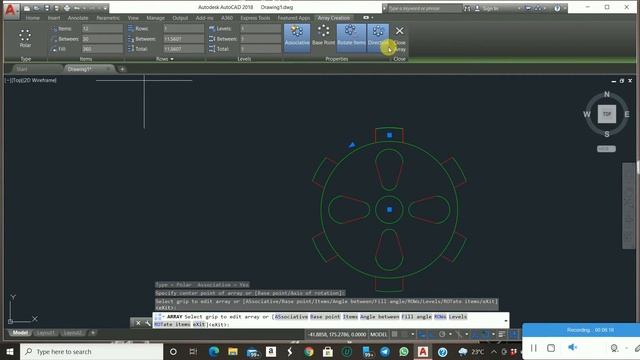Edit the Items Between angle field

(102, 39)
